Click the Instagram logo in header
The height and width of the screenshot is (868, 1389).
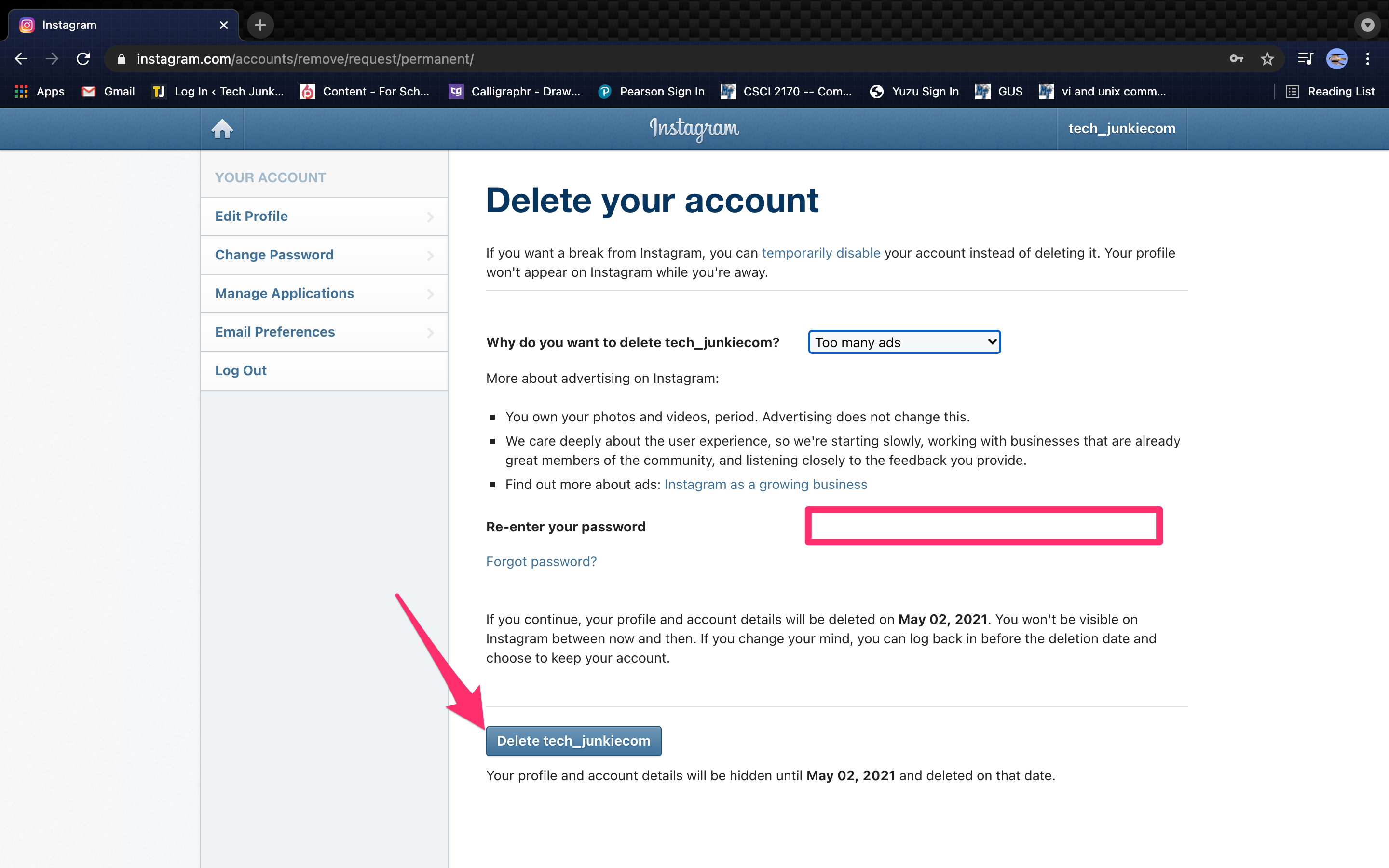click(694, 129)
